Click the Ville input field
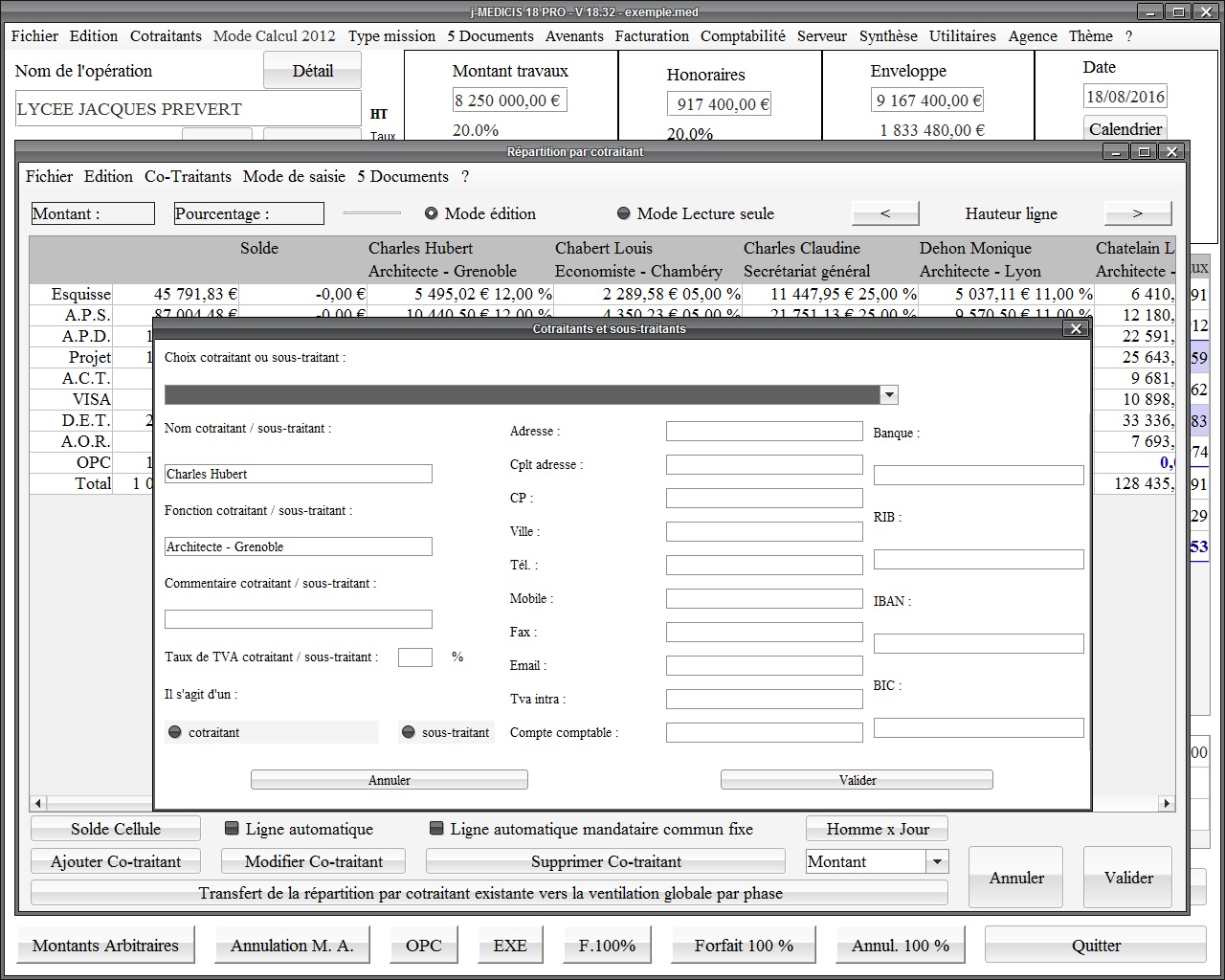Screen dimensions: 1225x980 [765, 531]
